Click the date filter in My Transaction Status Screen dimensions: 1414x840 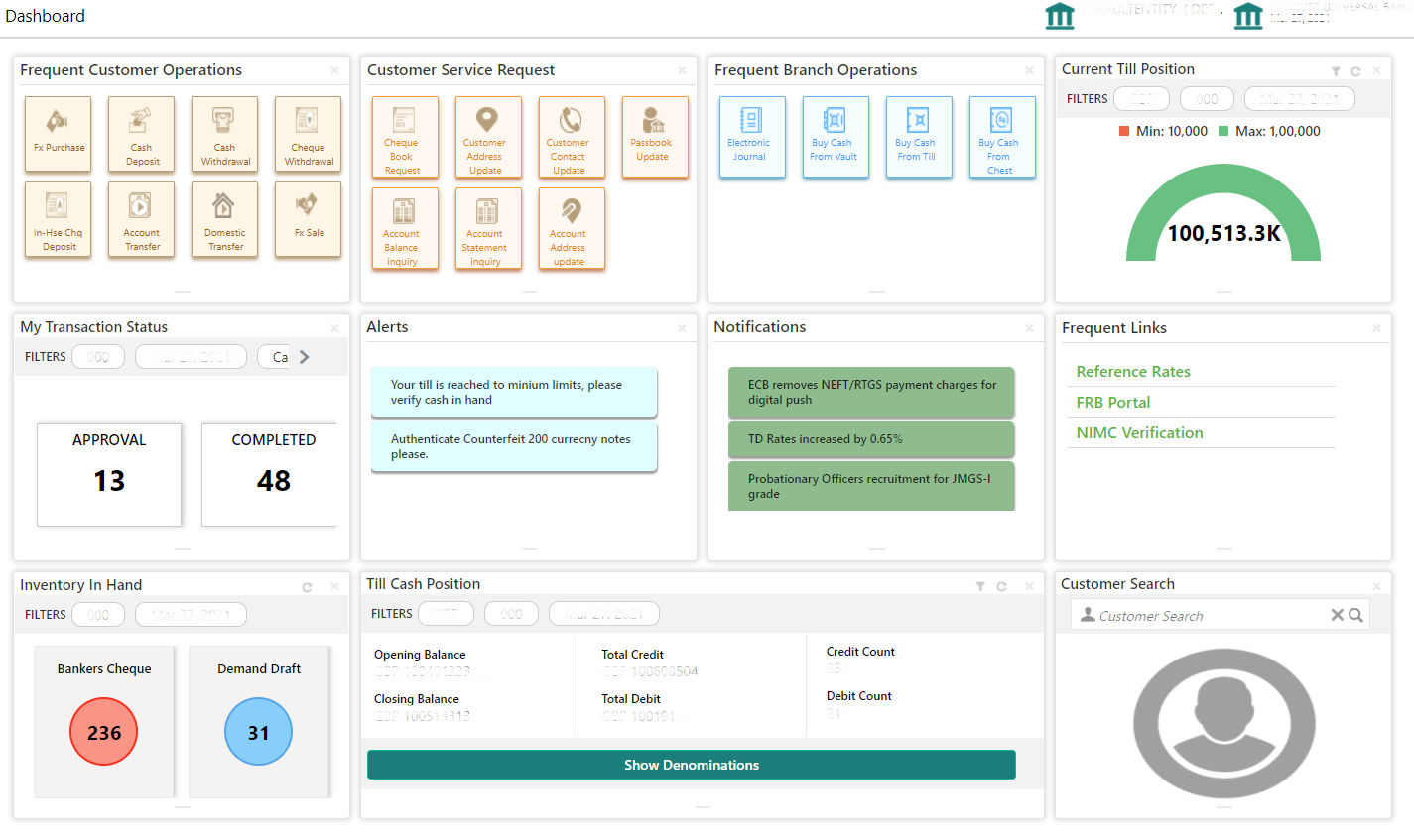[x=191, y=357]
